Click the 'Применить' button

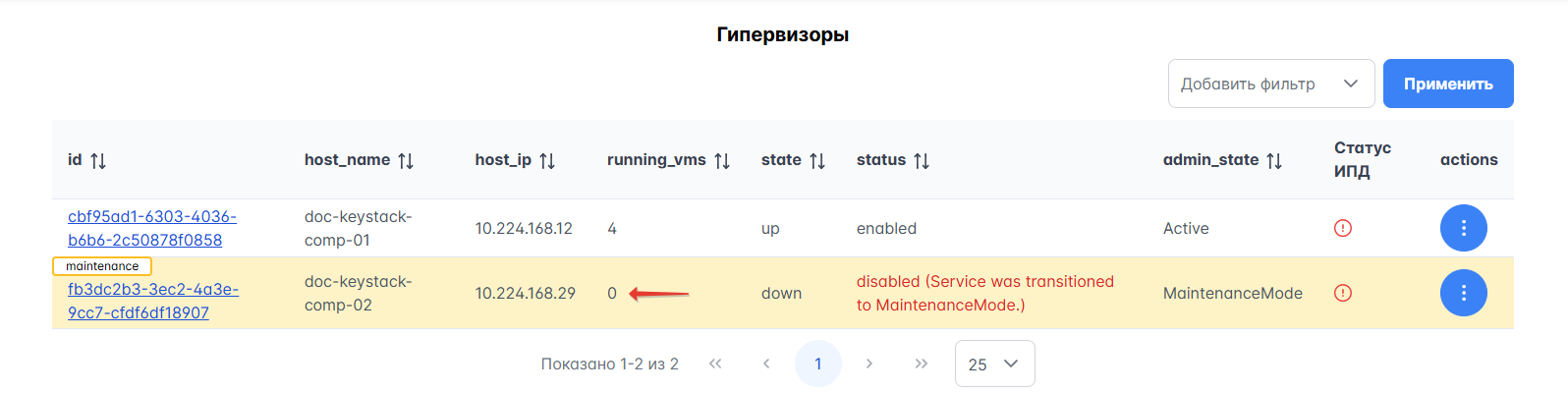(x=1448, y=84)
